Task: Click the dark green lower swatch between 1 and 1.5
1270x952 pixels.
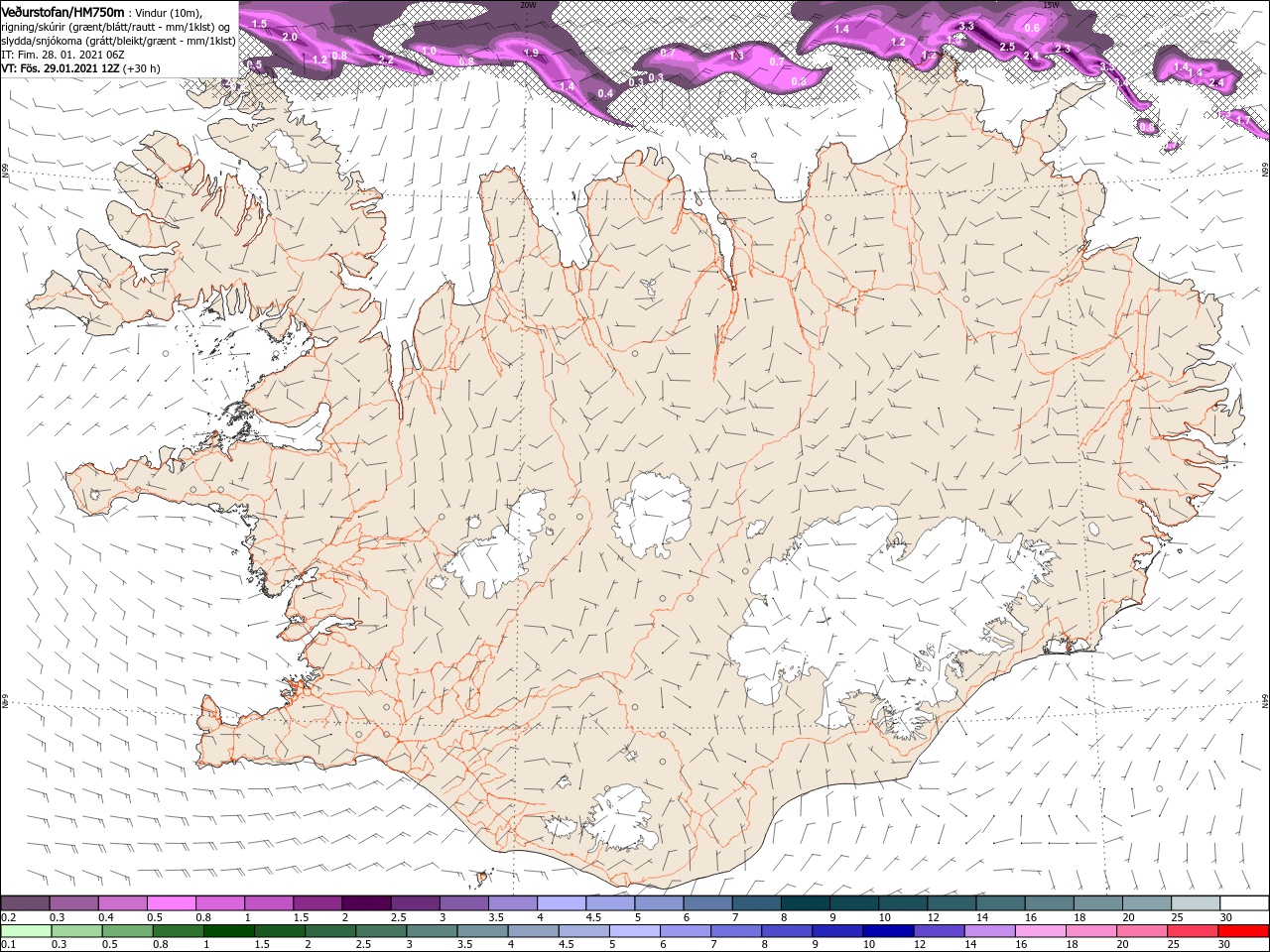Action: pyautogui.click(x=229, y=931)
